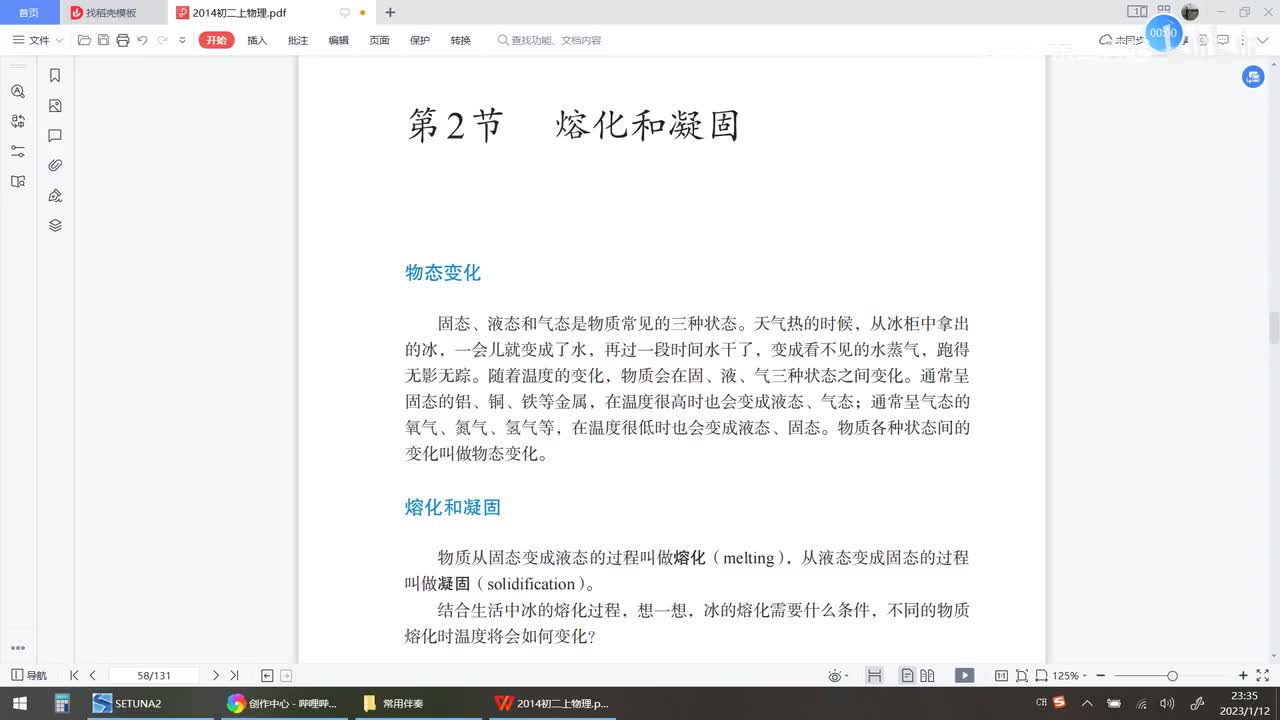Viewport: 1280px width, 720px height.
Task: Click the search functions input field
Action: click(550, 40)
